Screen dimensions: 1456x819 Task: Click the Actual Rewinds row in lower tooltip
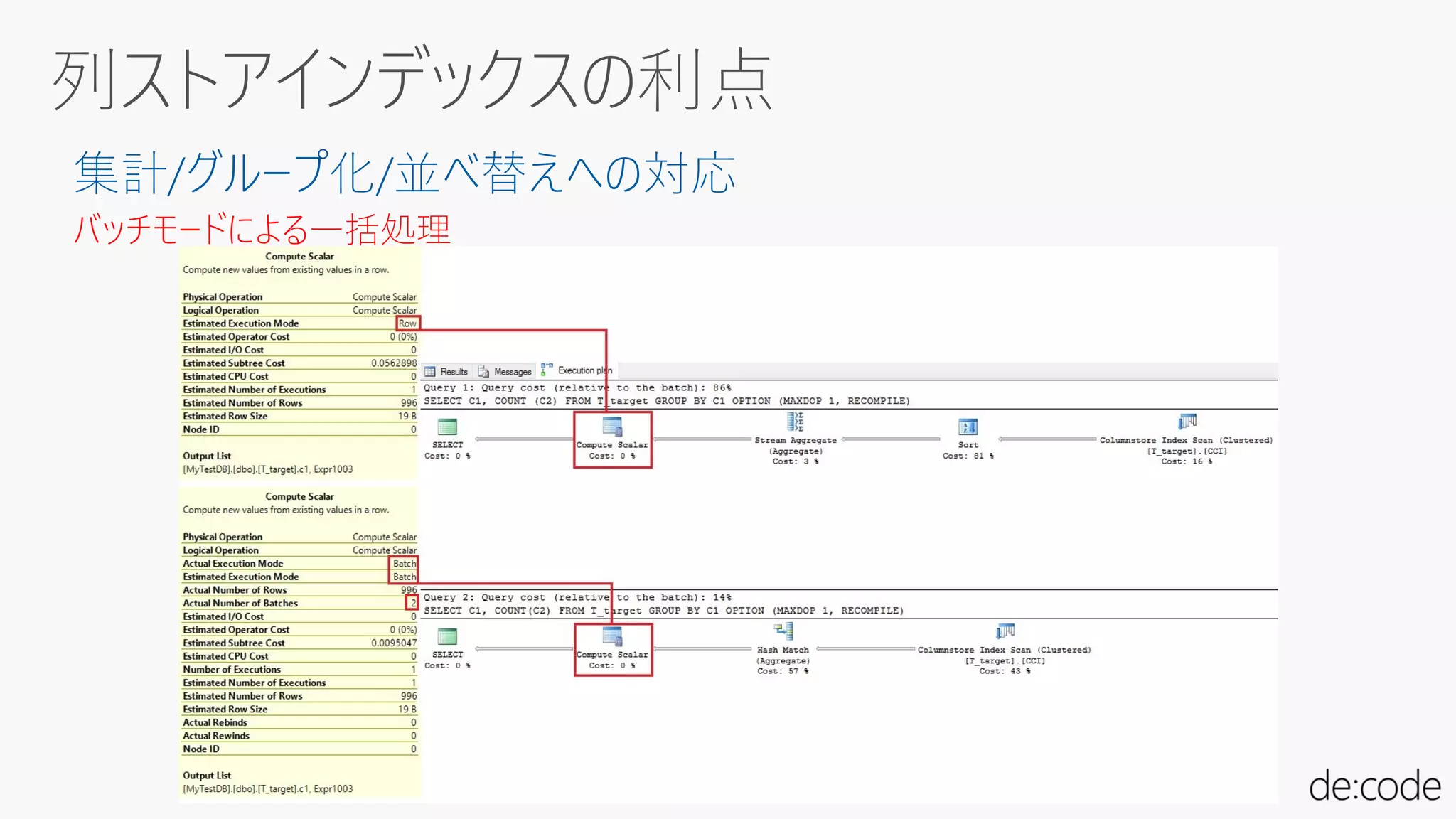(299, 736)
